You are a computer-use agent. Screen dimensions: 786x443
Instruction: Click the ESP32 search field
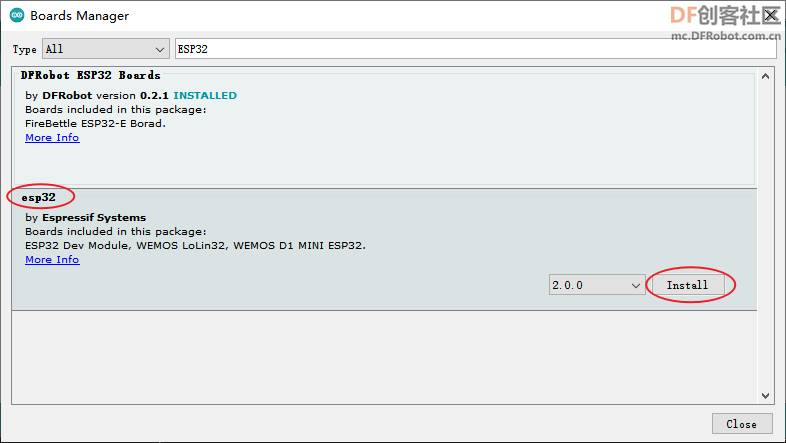[476, 49]
